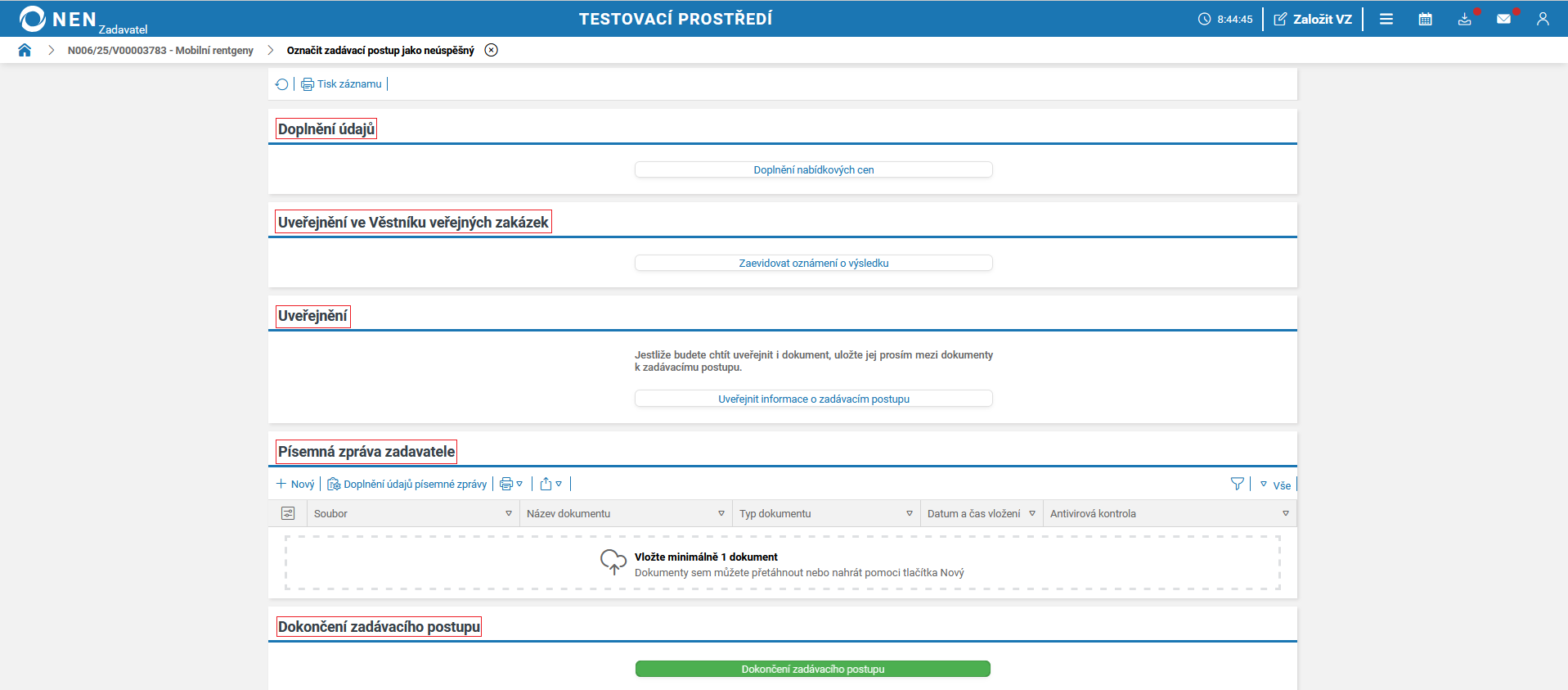Click Zaevidovat oznámení o výsledku button

(814, 263)
